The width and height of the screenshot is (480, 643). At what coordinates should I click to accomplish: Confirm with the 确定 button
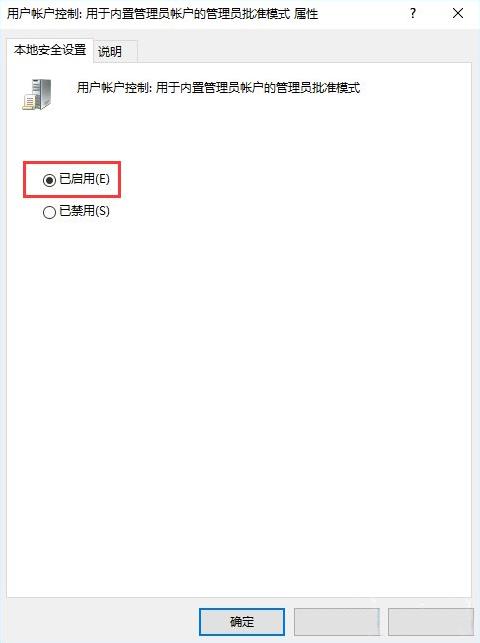[242, 622]
